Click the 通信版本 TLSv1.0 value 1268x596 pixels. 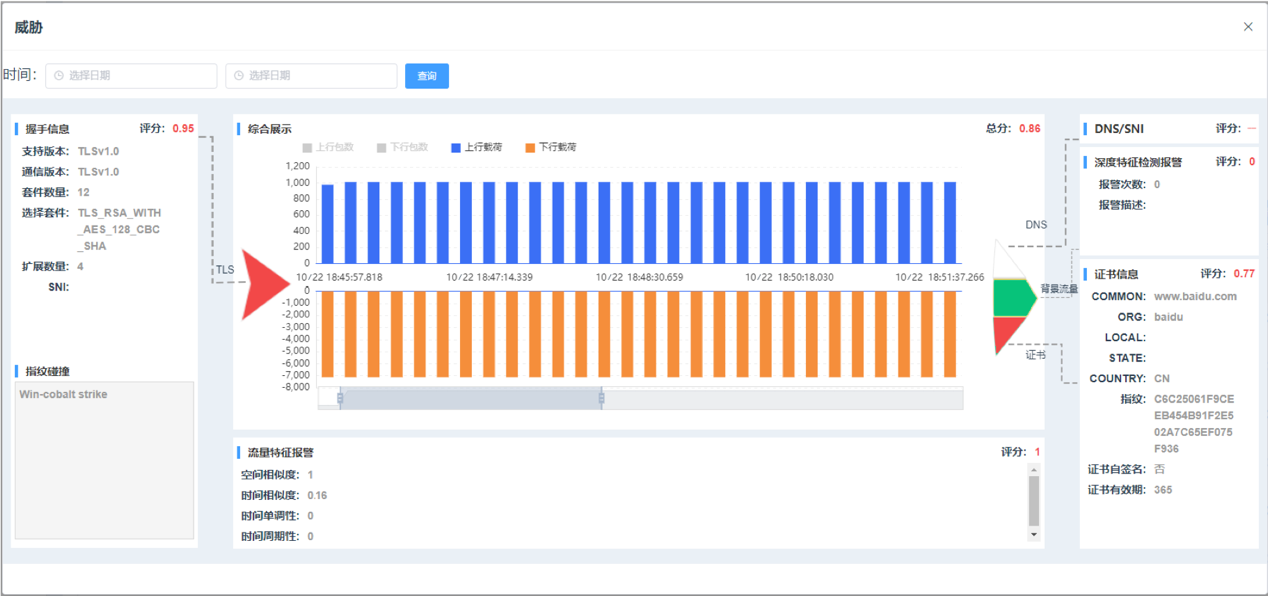click(x=98, y=172)
